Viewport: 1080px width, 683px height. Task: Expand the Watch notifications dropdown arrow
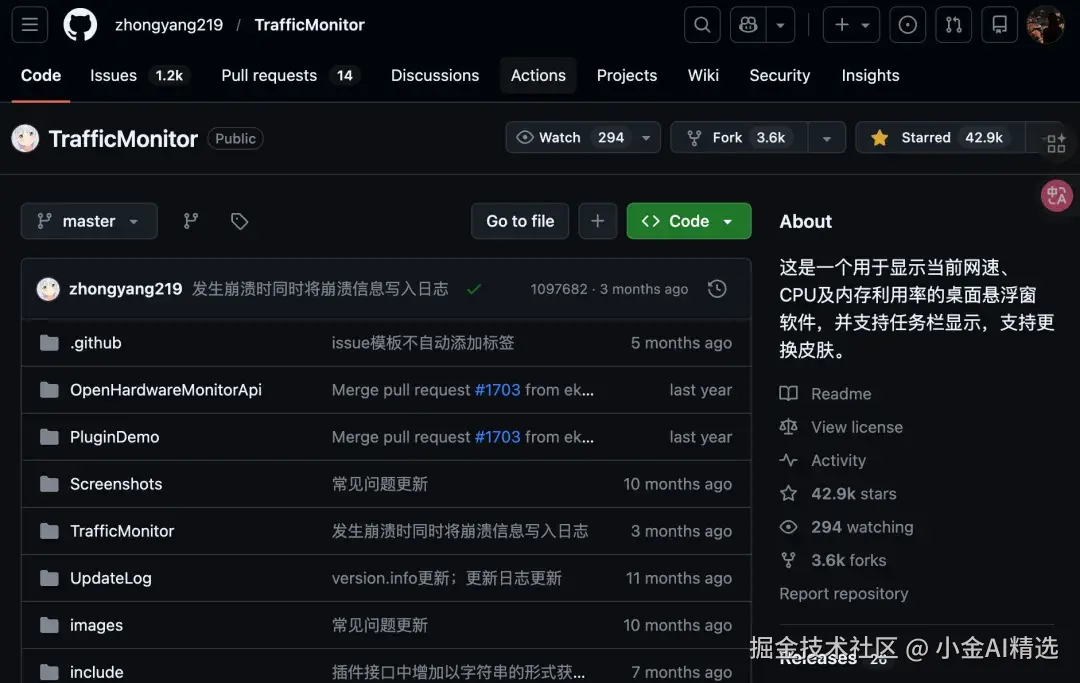[646, 138]
